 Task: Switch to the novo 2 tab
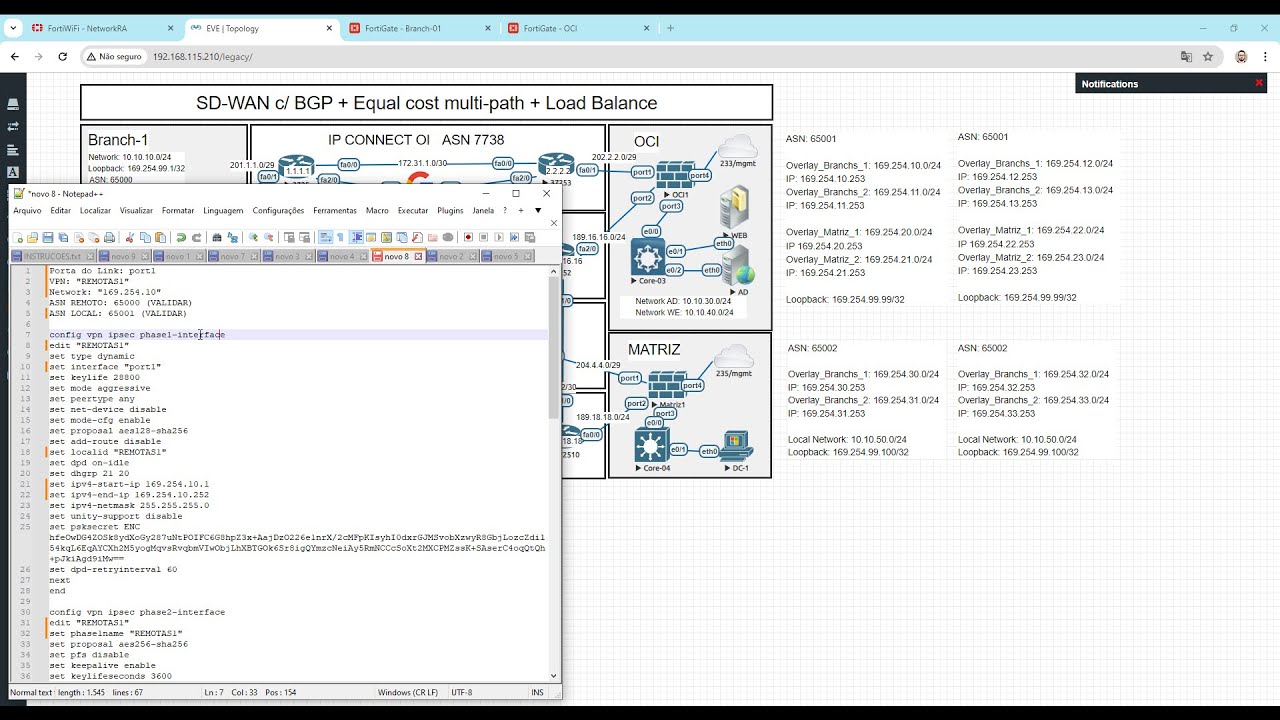(x=452, y=256)
